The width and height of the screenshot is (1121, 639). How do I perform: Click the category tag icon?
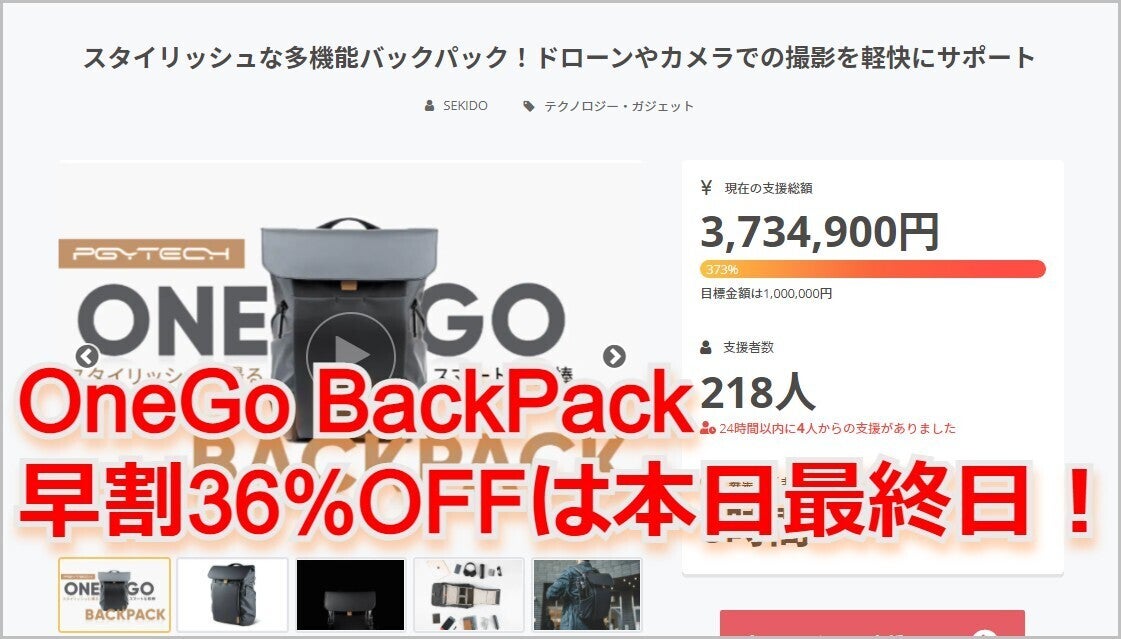[528, 106]
